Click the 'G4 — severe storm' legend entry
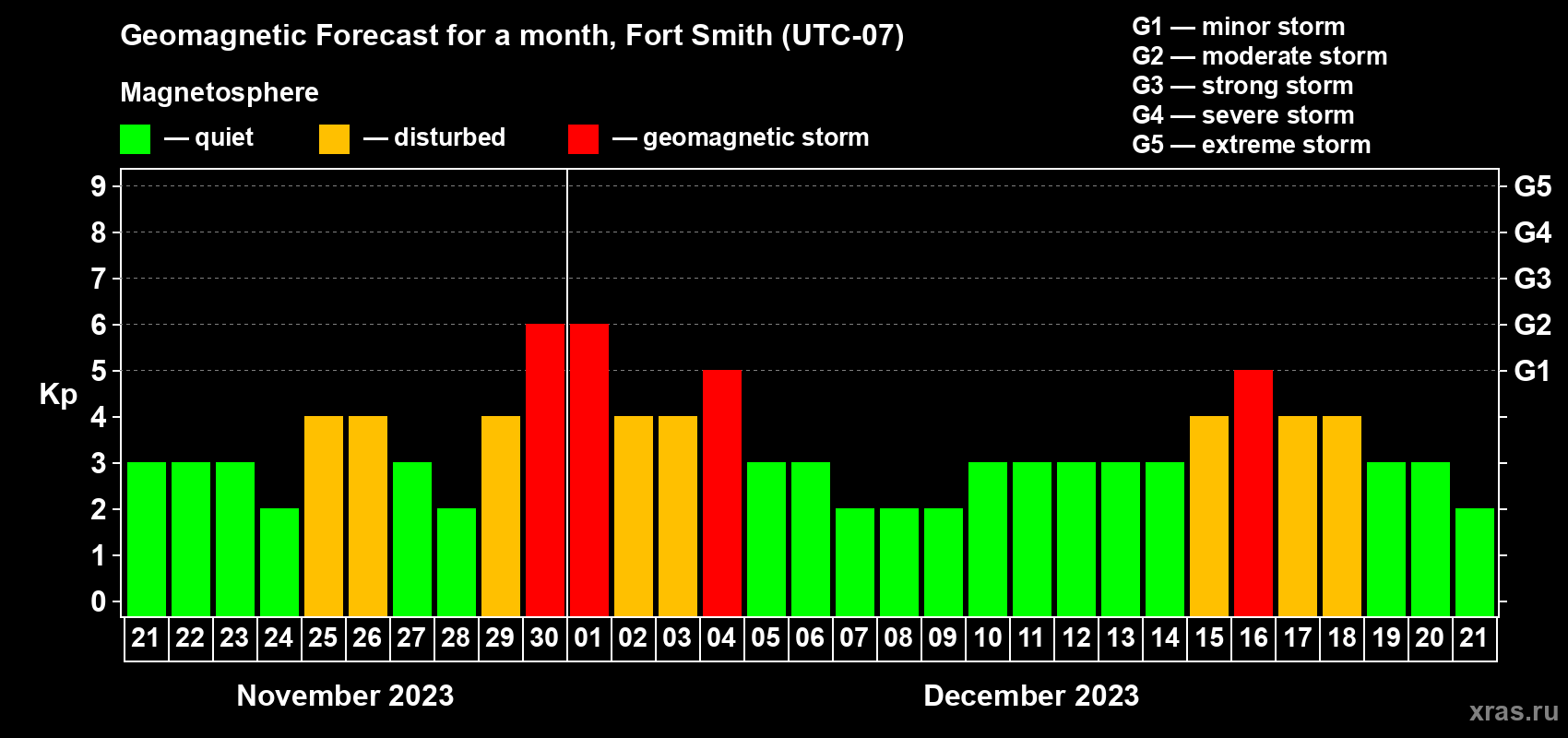1568x738 pixels. pyautogui.click(x=1243, y=115)
